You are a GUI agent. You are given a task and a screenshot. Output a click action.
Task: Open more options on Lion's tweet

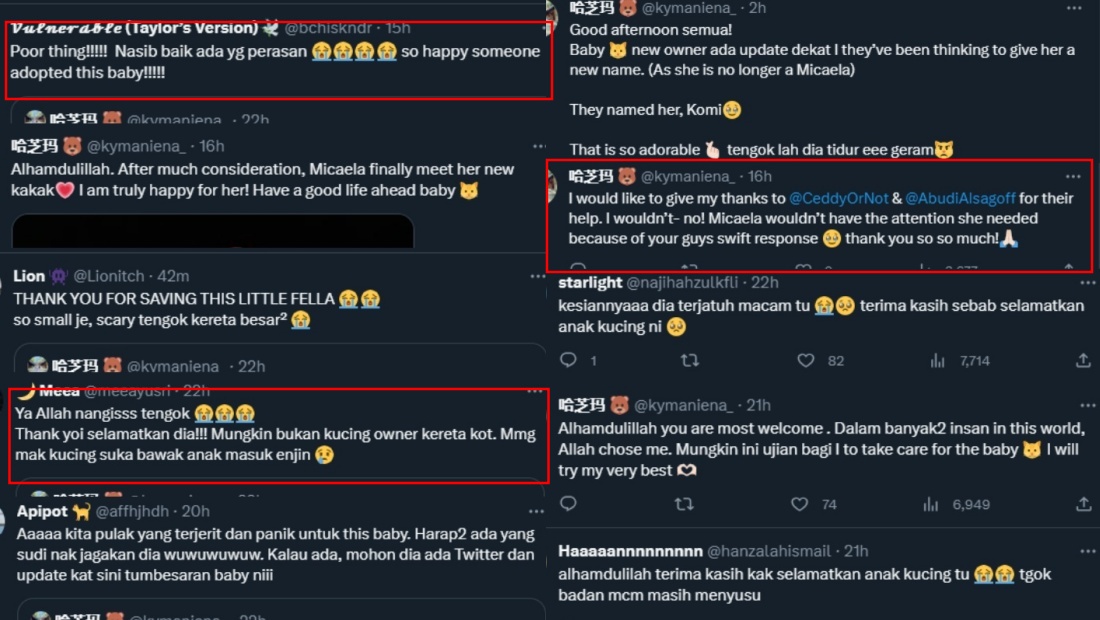pos(538,276)
